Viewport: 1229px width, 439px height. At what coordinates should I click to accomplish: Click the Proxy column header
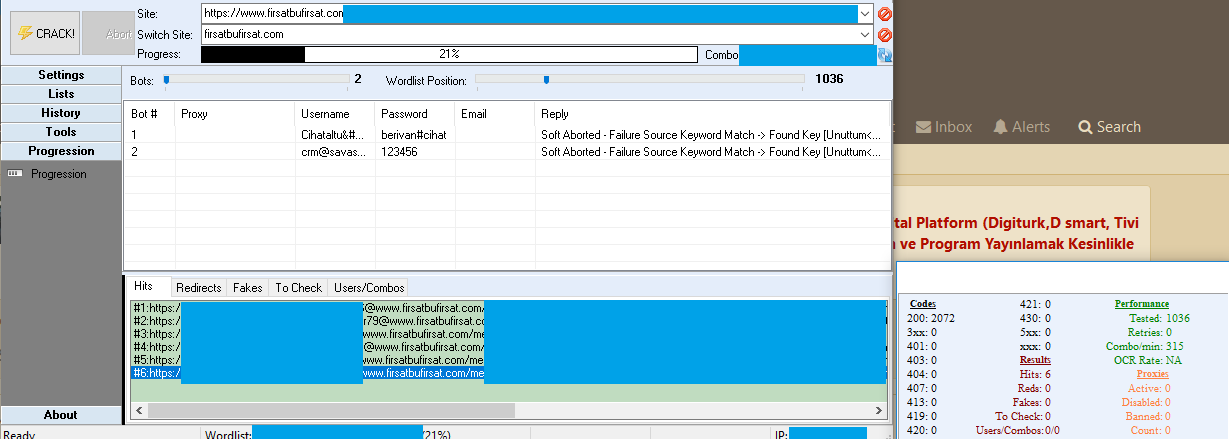235,114
